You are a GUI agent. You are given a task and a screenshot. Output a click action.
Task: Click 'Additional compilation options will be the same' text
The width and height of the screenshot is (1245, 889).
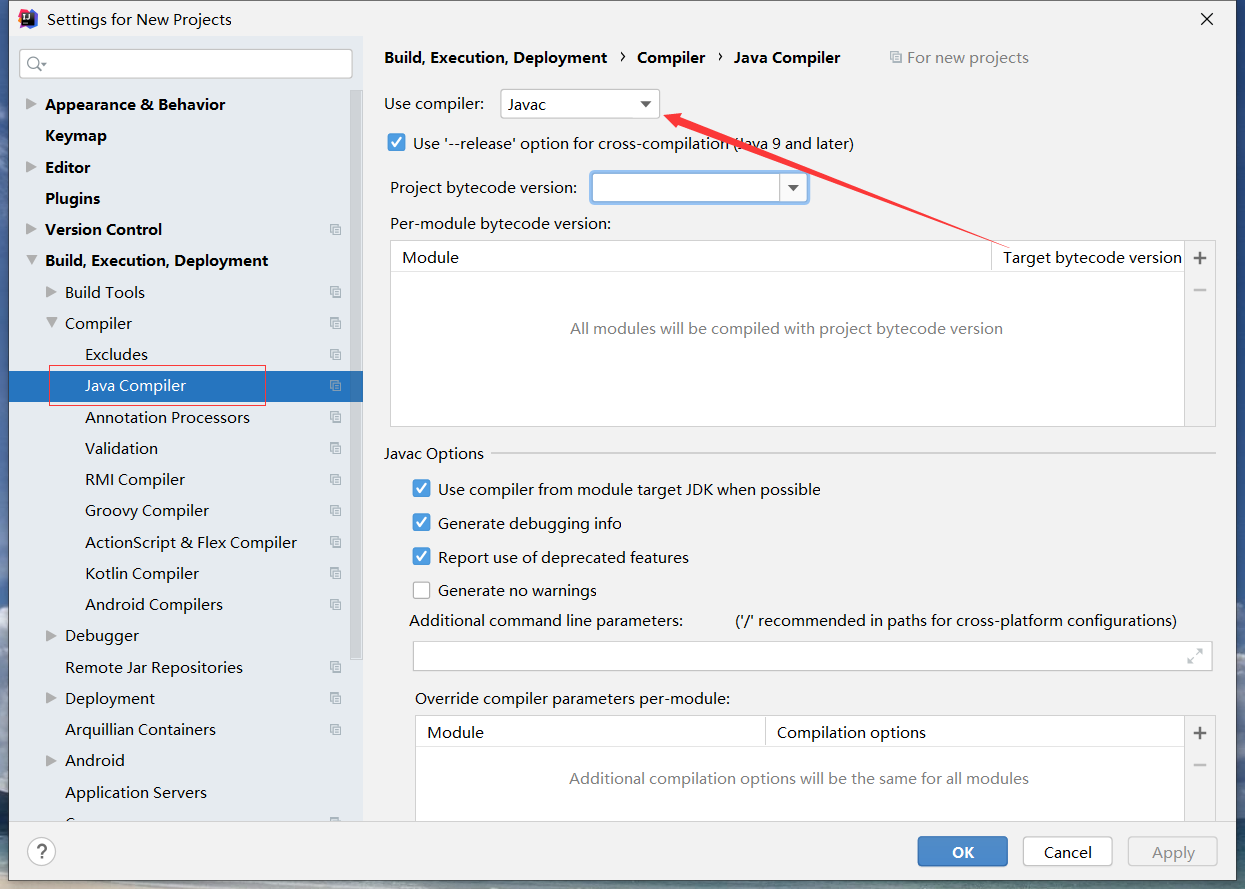click(x=799, y=778)
